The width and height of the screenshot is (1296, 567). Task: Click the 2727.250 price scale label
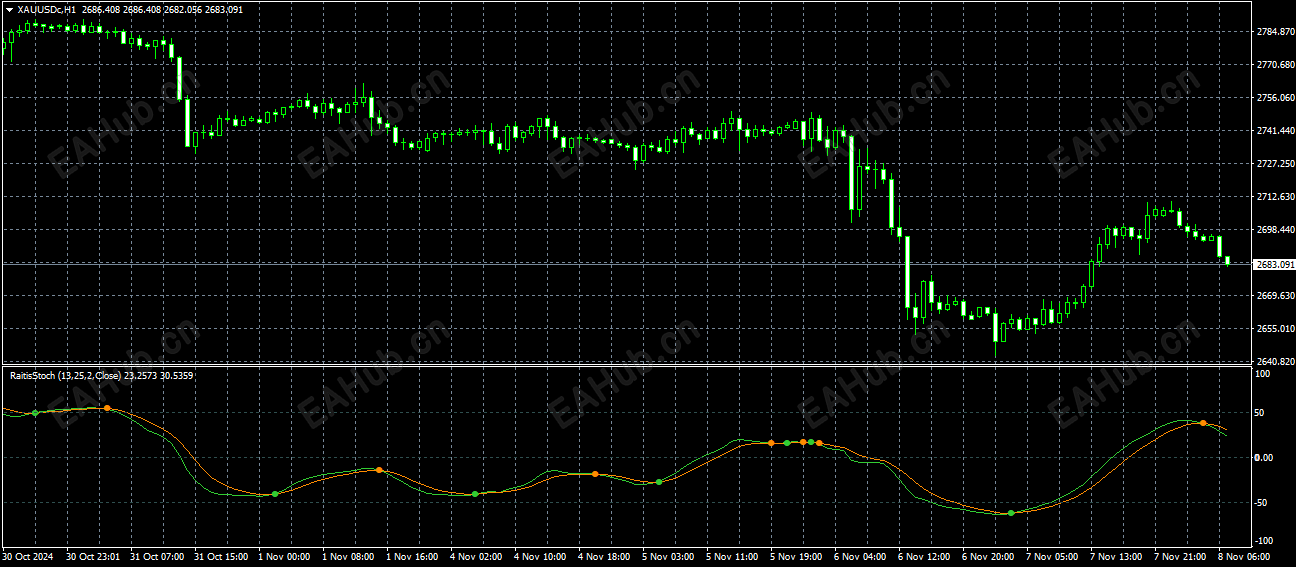[x=1274, y=163]
